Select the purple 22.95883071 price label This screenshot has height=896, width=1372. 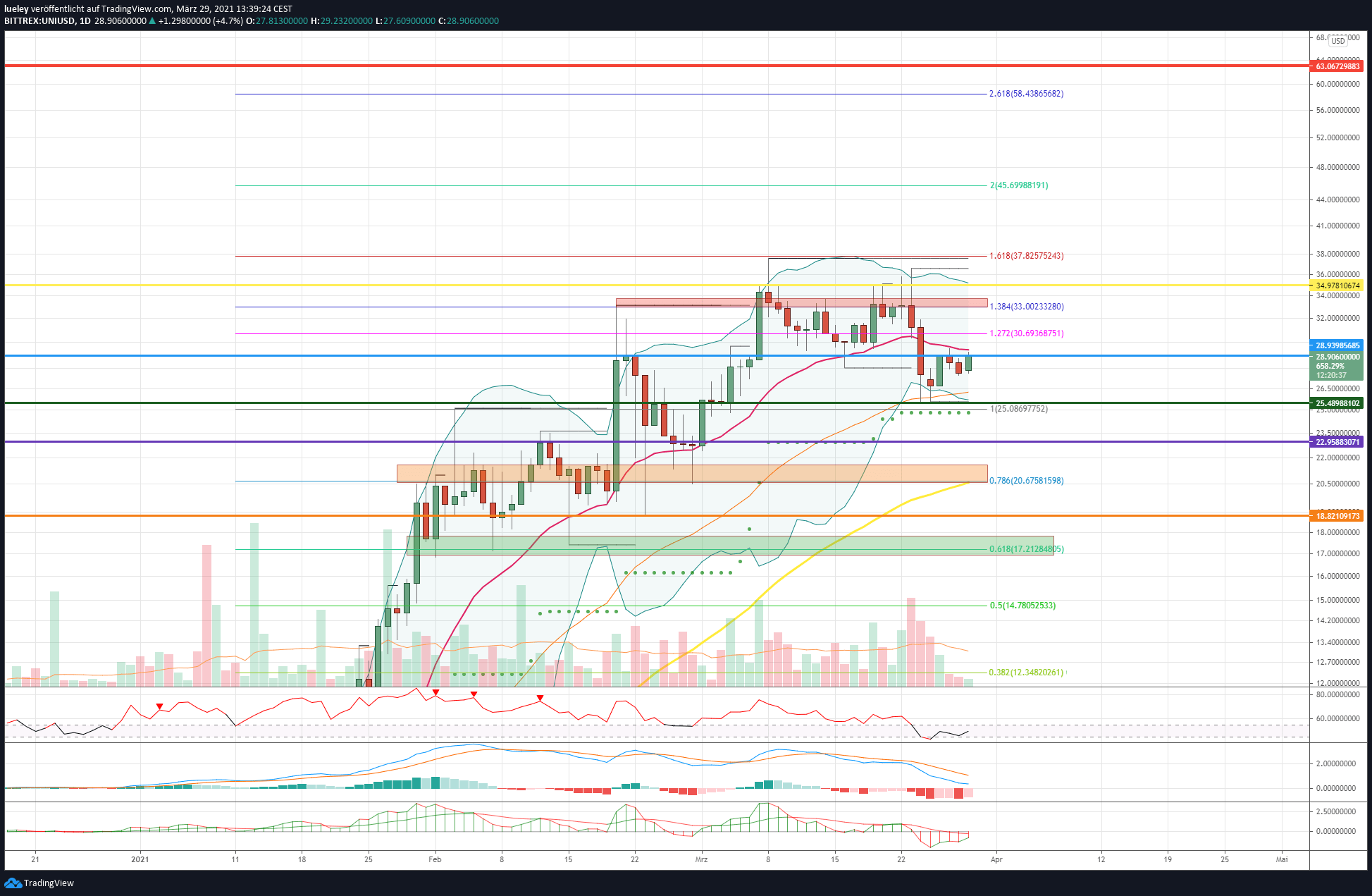(1336, 442)
